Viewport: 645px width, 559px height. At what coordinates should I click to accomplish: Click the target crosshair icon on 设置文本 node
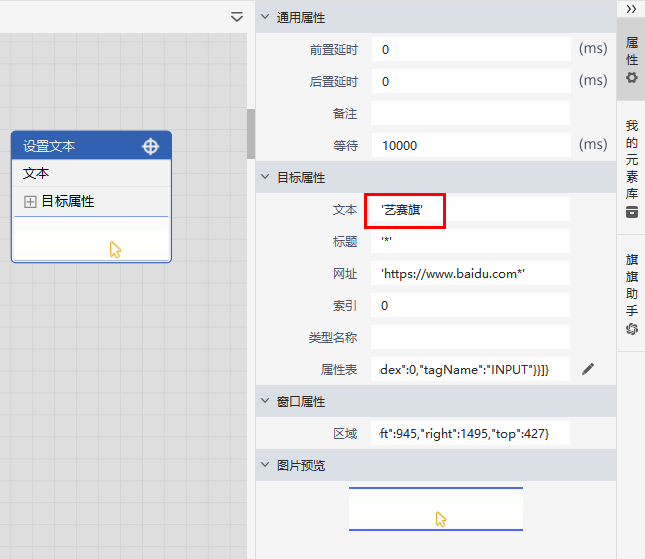tap(150, 146)
